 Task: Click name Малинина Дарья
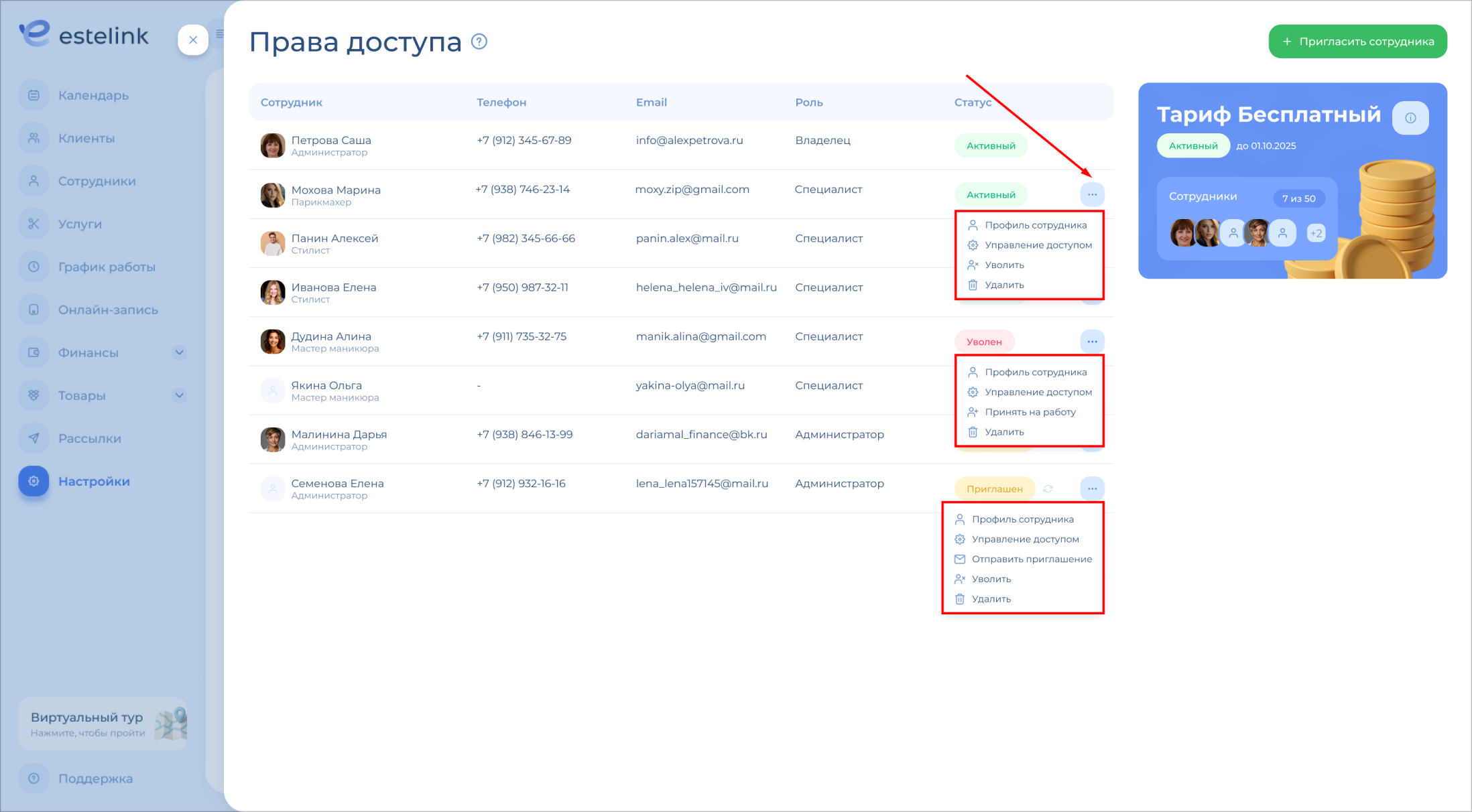339,434
